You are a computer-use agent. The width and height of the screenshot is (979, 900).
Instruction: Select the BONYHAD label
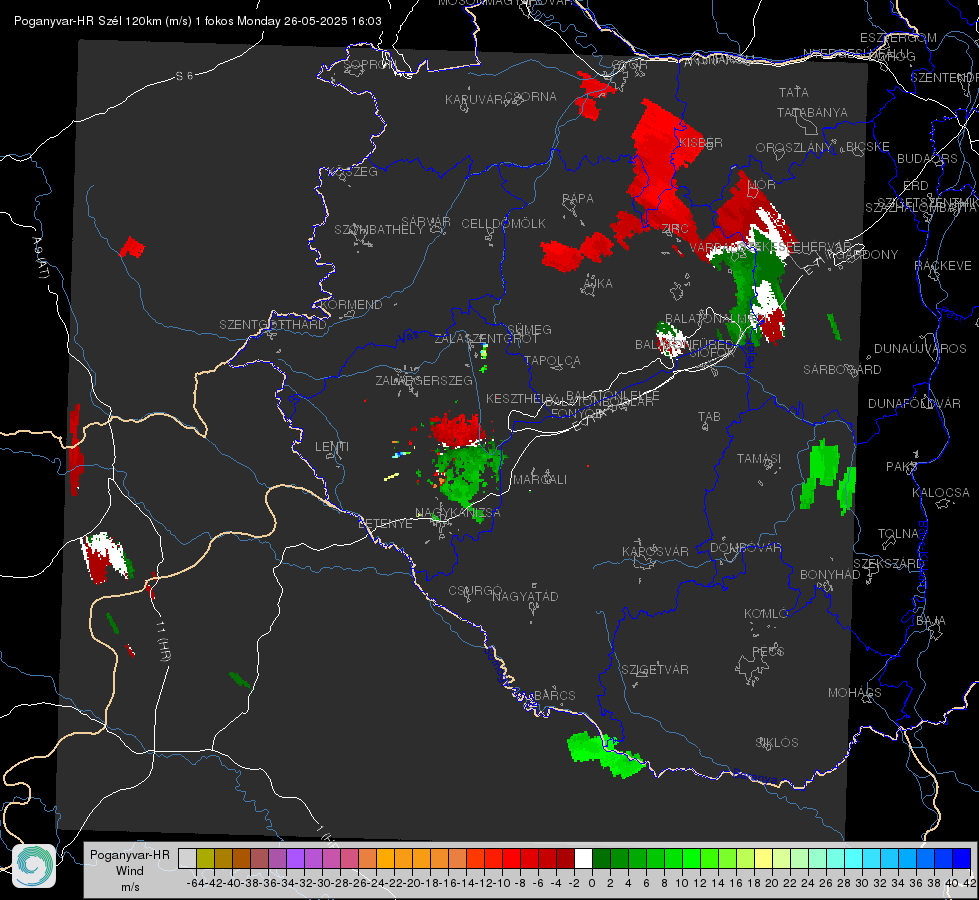(830, 574)
